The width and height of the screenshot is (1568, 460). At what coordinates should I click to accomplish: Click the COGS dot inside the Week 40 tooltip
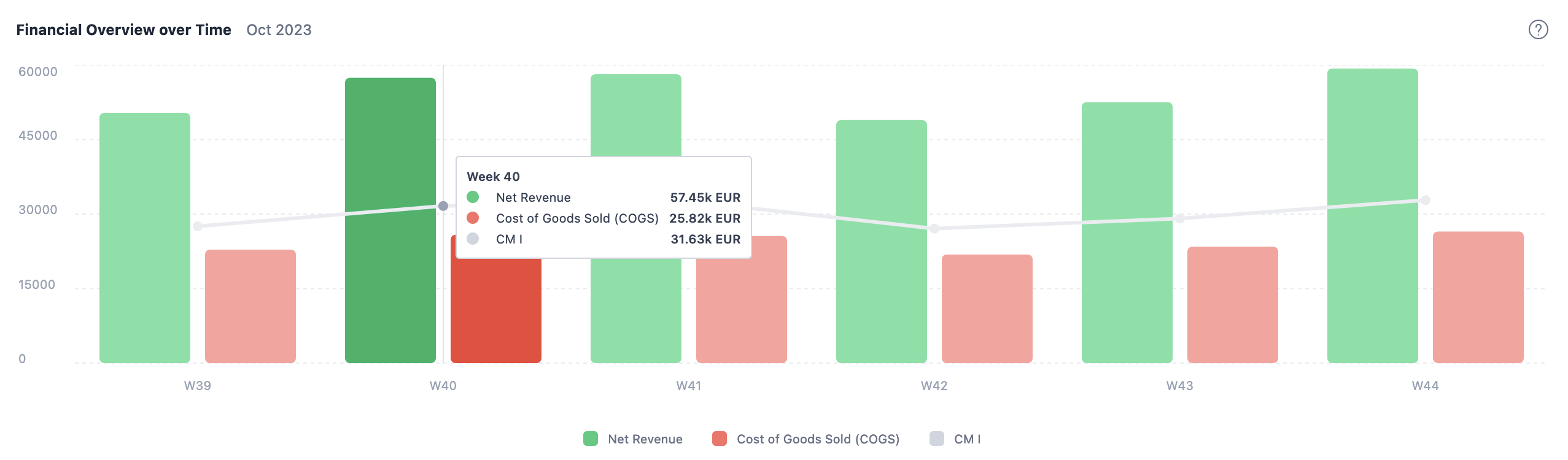(x=474, y=218)
